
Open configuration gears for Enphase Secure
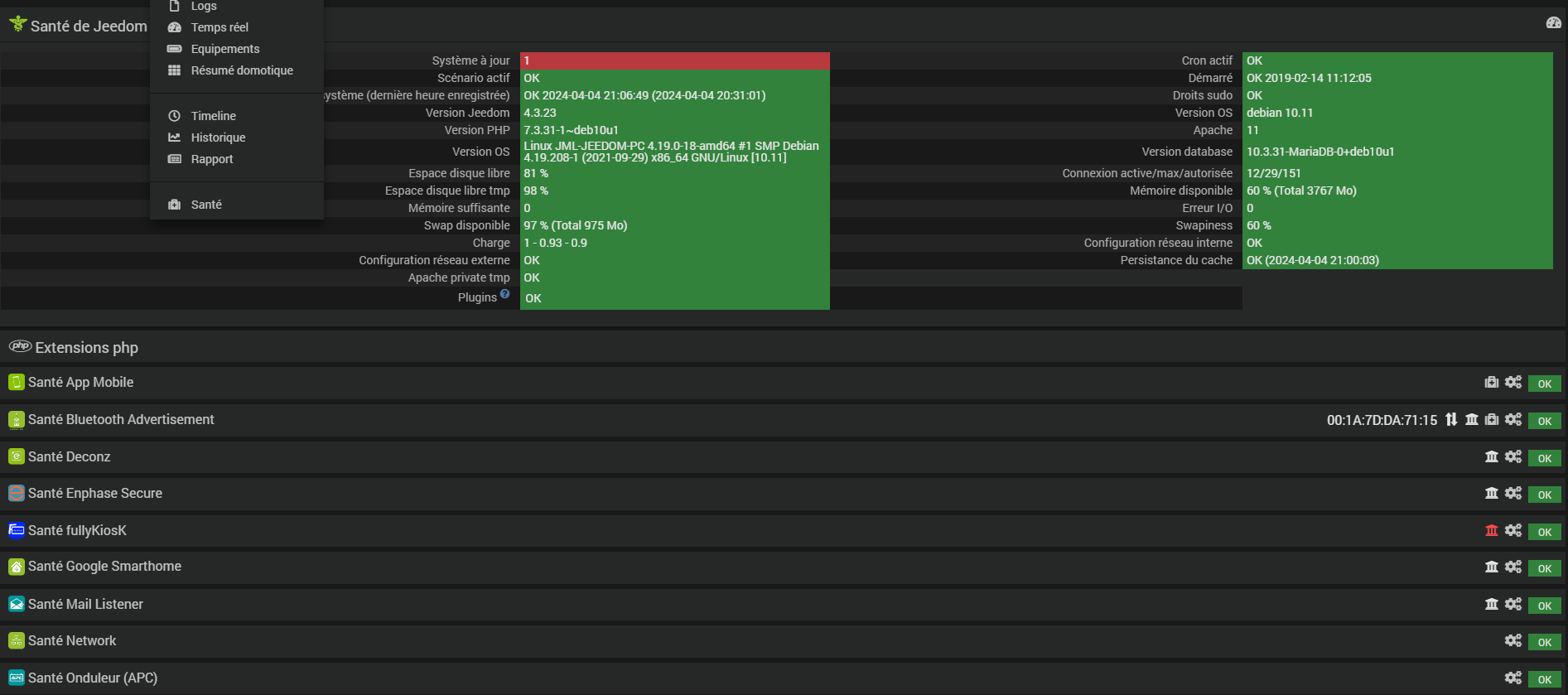(1513, 493)
